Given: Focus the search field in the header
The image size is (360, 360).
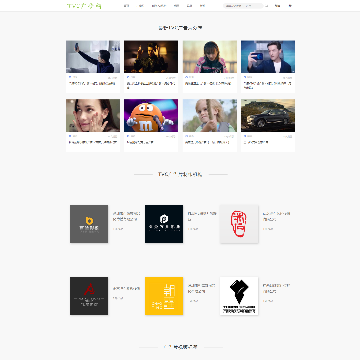Looking at the screenshot, I should click(243, 6).
